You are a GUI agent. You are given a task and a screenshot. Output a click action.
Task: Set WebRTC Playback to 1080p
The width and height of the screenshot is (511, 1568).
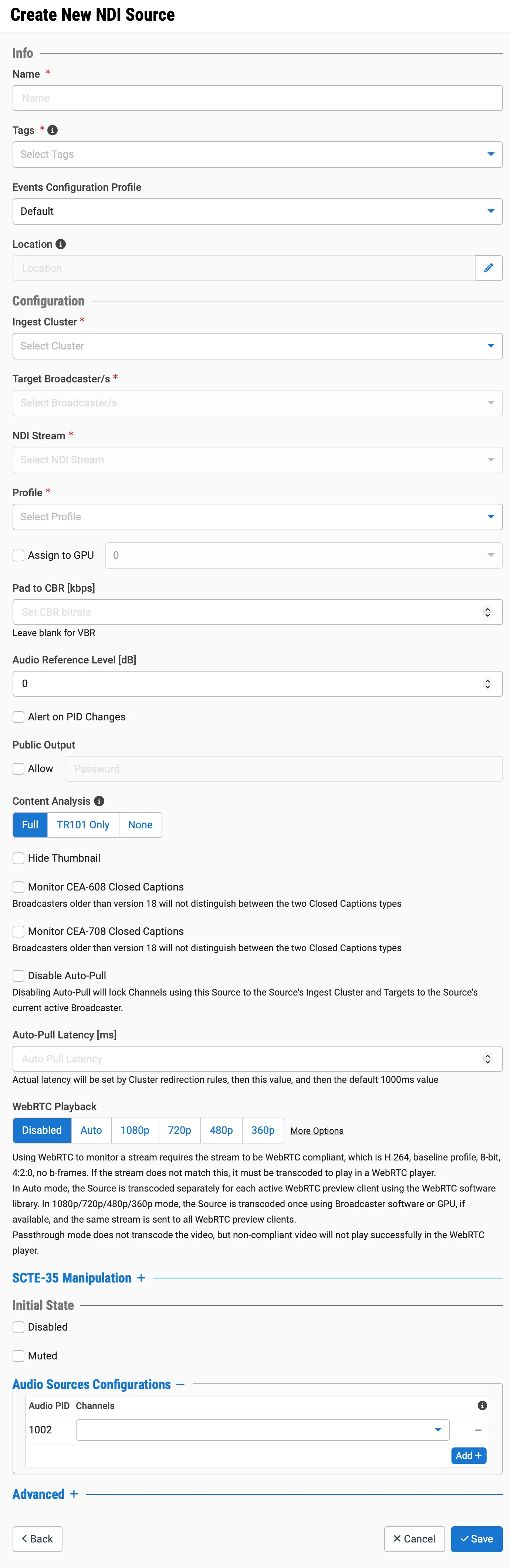(x=135, y=1131)
